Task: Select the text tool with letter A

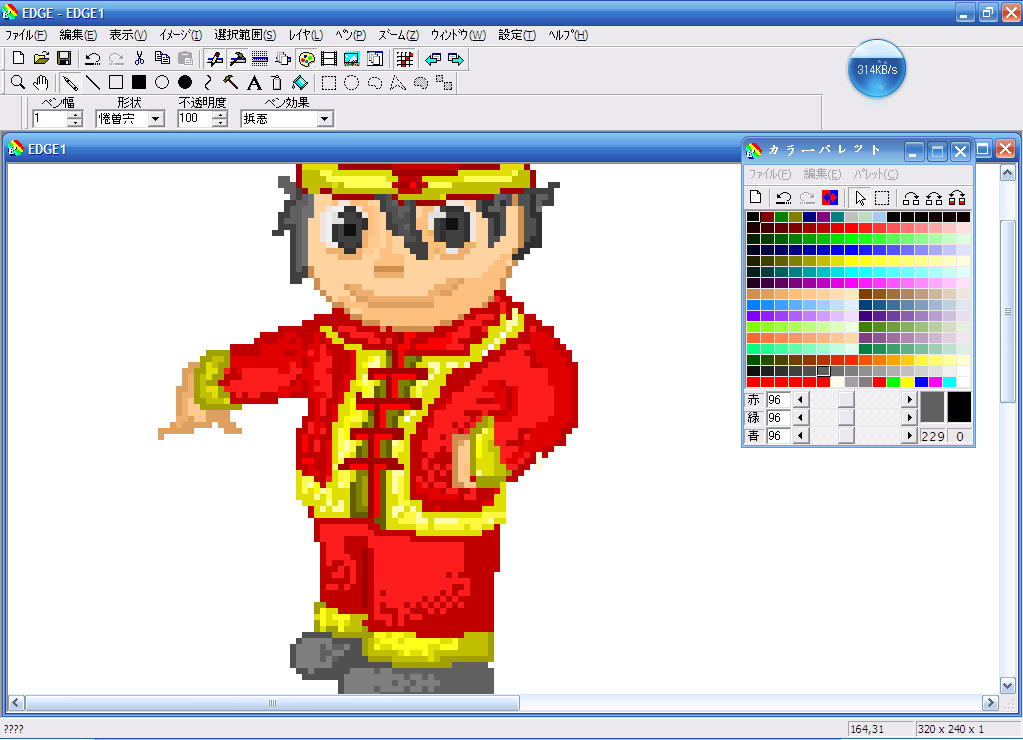Action: pyautogui.click(x=254, y=83)
